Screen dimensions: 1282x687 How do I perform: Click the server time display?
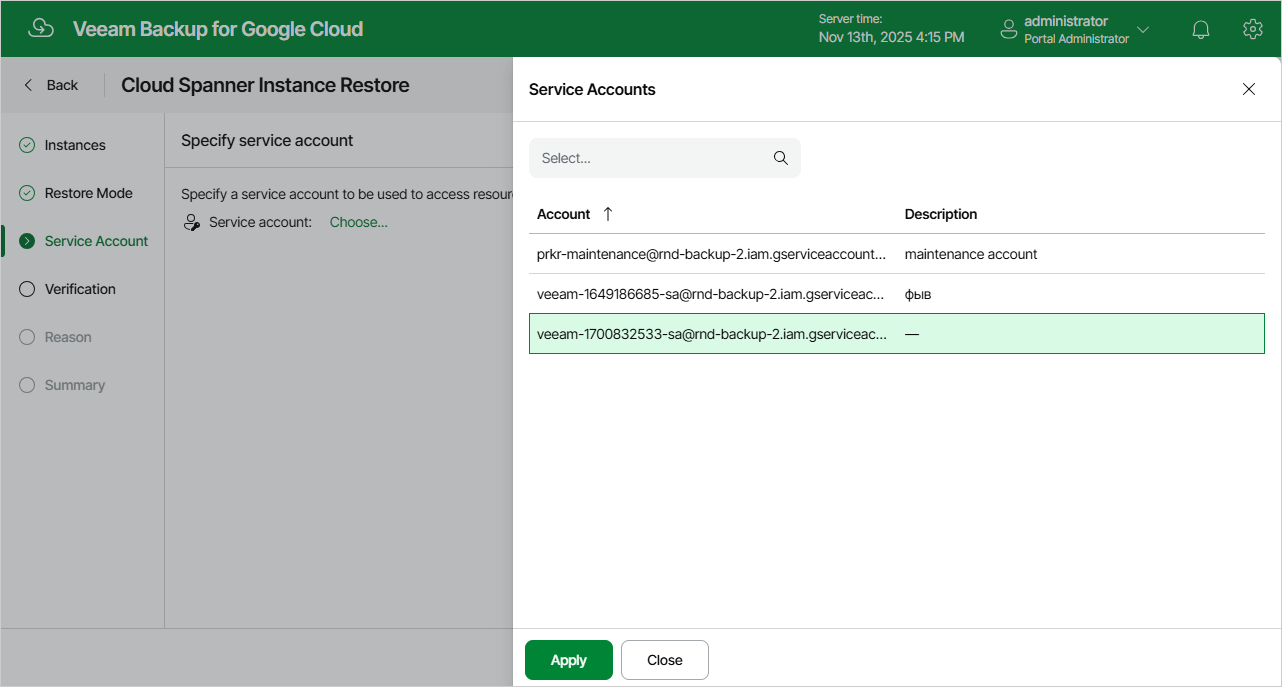point(891,29)
